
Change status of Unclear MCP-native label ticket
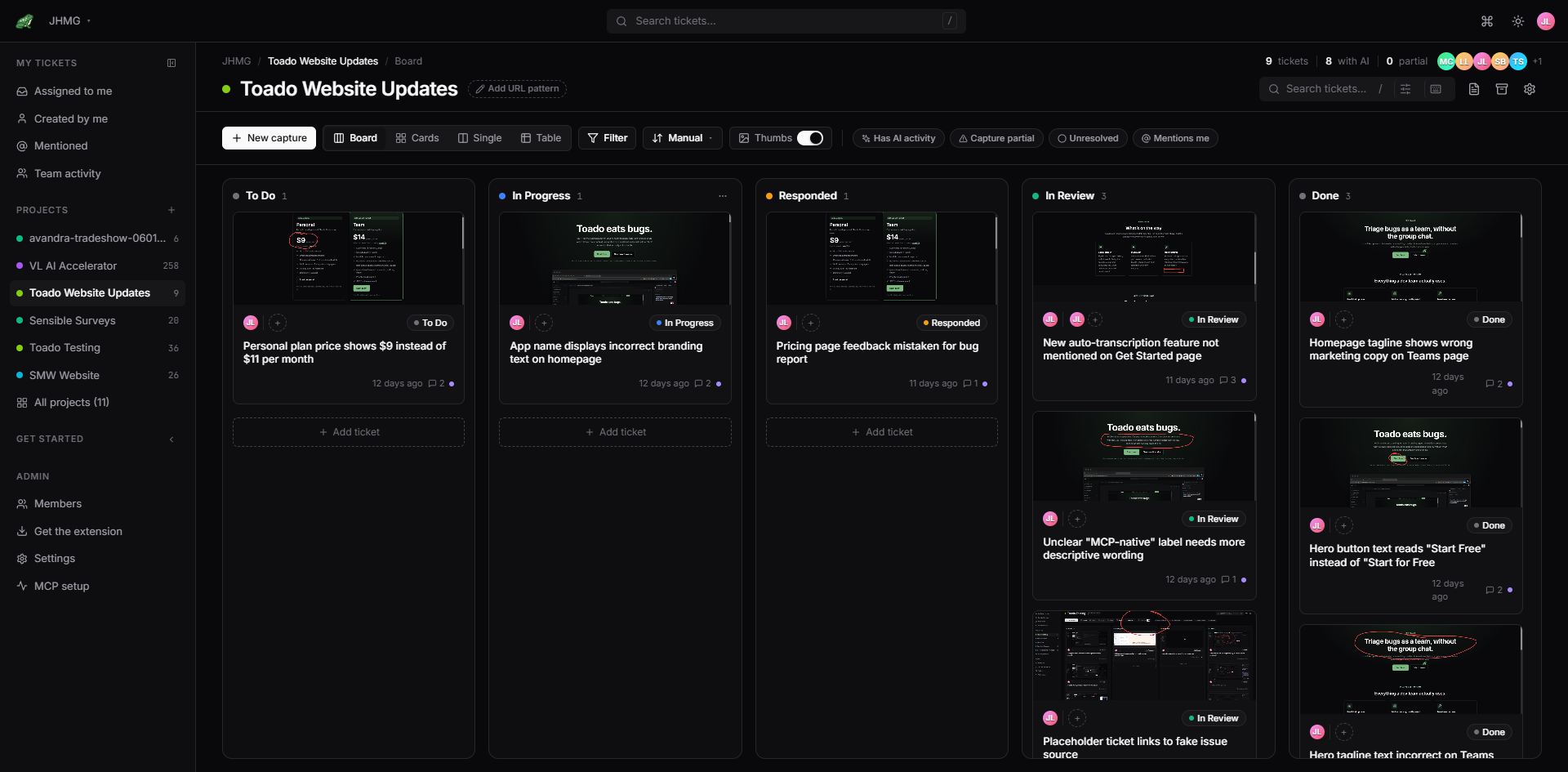click(1214, 520)
